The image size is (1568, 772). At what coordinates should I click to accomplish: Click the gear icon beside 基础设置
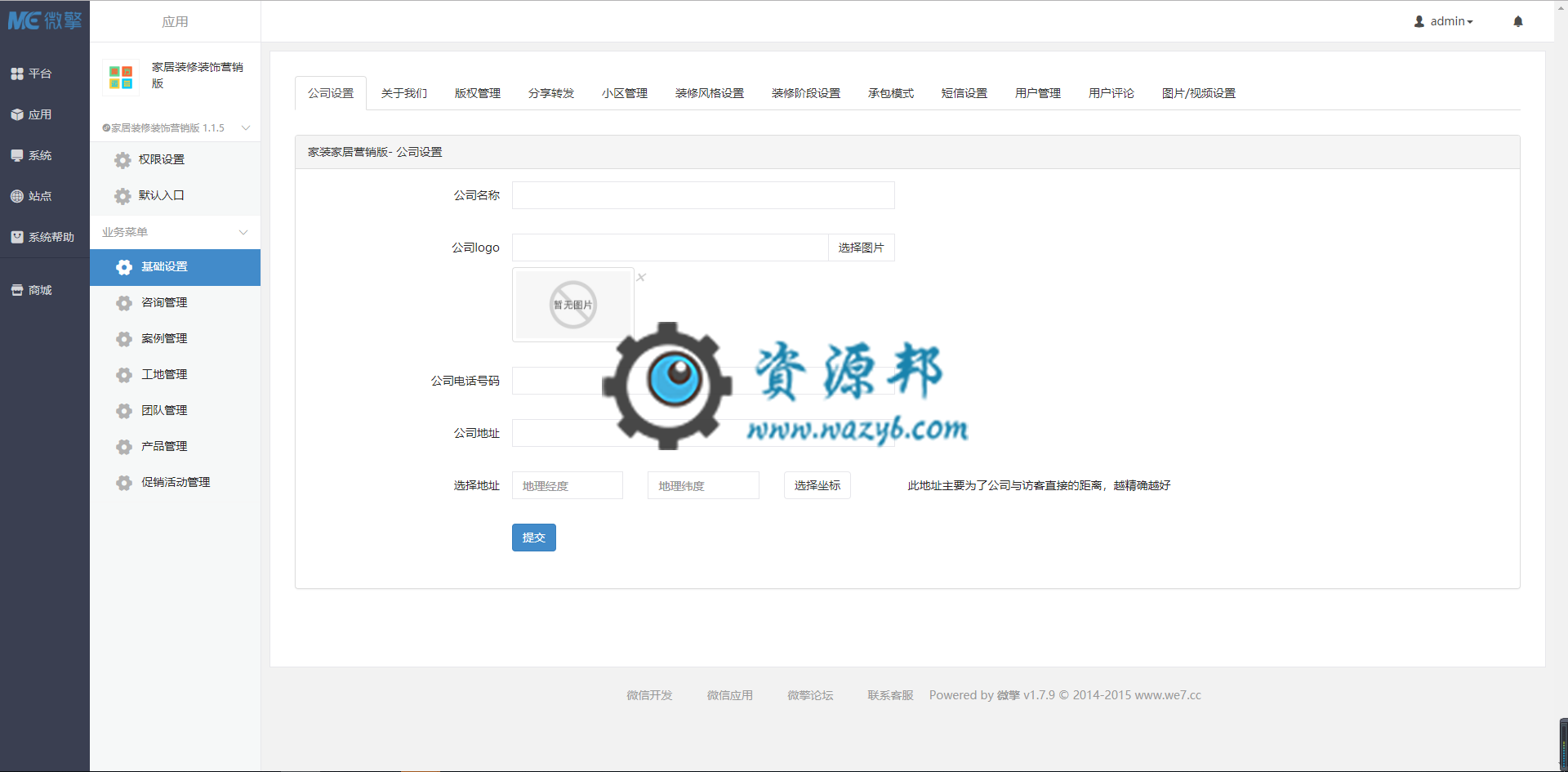[x=124, y=267]
